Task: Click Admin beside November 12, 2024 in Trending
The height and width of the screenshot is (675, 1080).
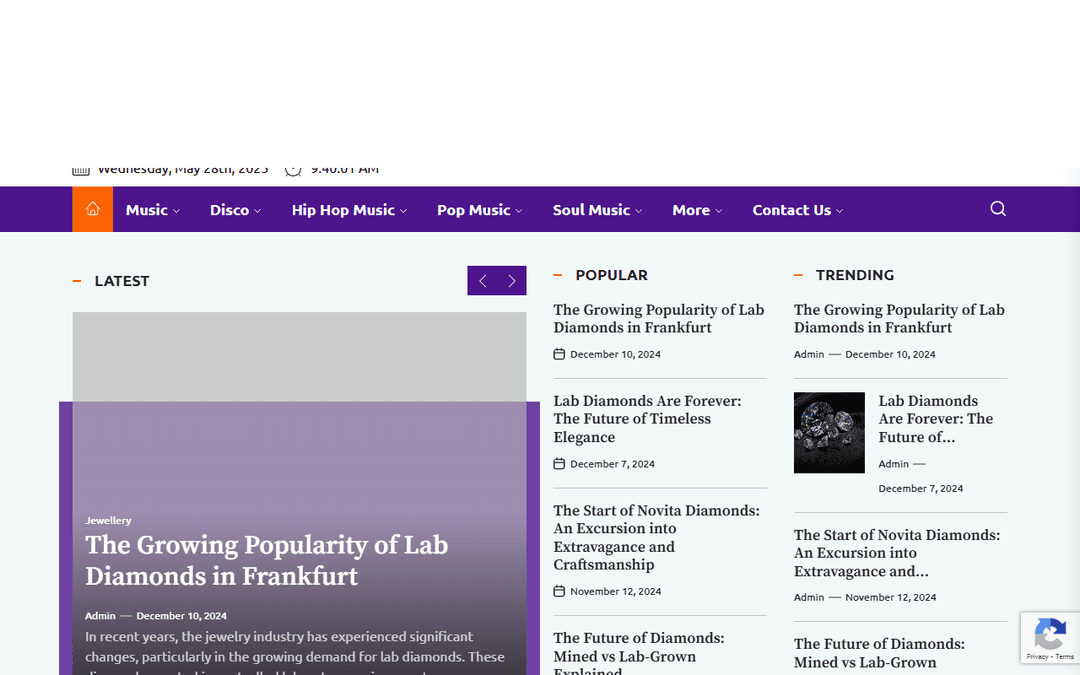Action: 809,597
